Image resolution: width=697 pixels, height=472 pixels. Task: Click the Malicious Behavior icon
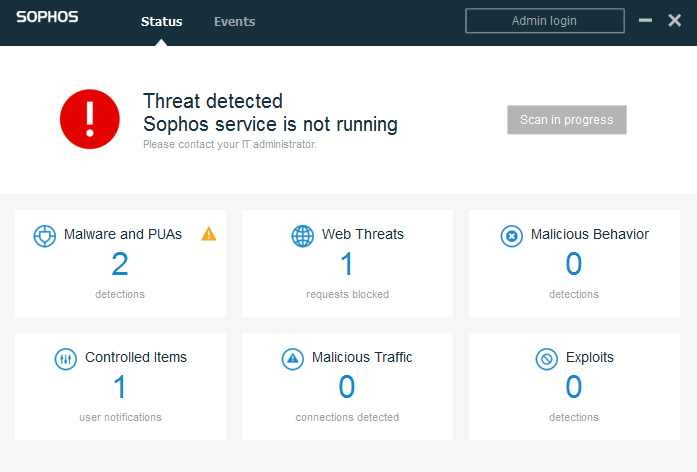[x=511, y=236]
